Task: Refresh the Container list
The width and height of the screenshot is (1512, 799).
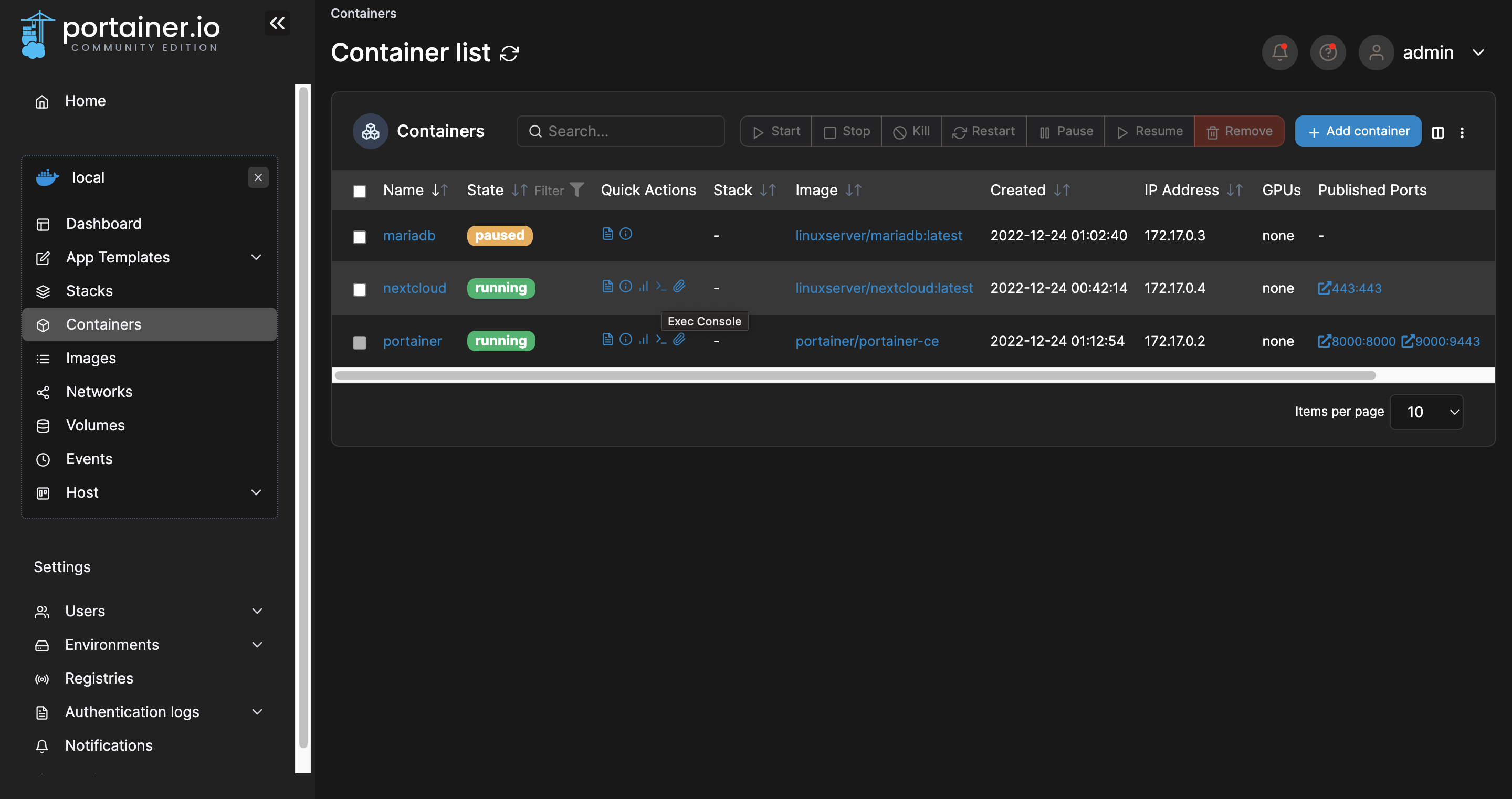Action: 509,54
